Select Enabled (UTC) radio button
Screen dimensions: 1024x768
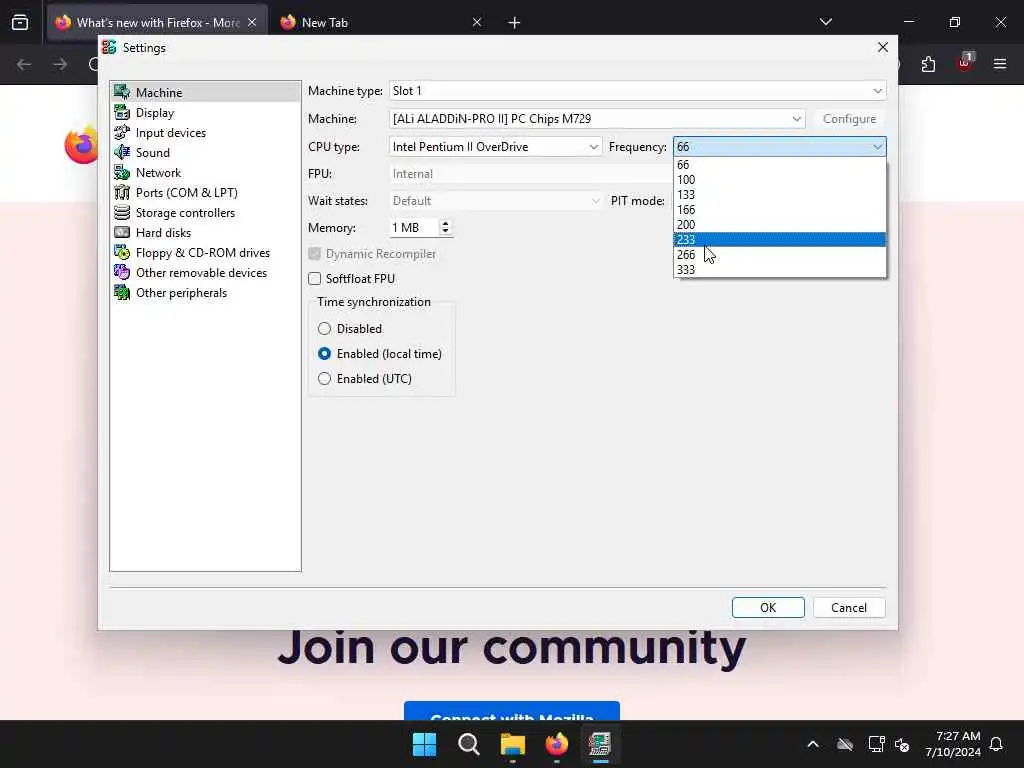(325, 378)
